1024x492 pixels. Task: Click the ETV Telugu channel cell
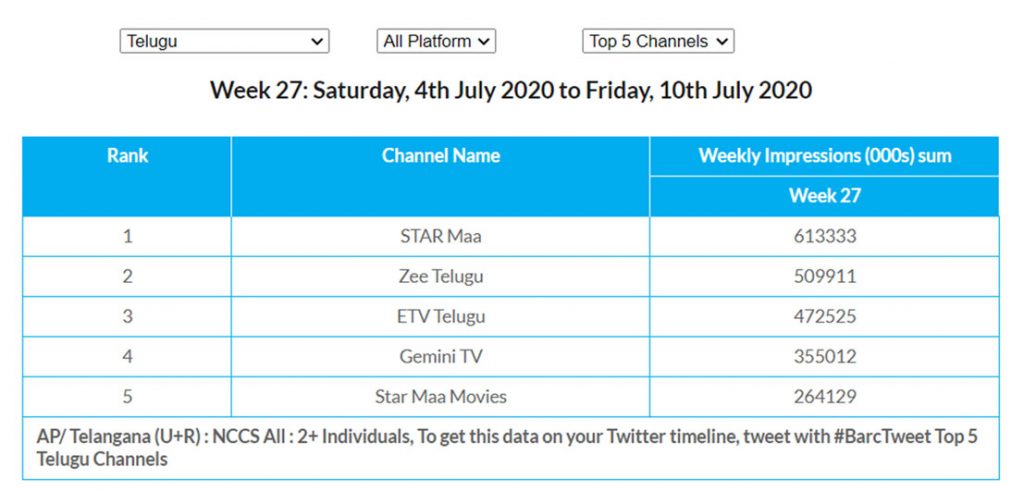point(440,317)
